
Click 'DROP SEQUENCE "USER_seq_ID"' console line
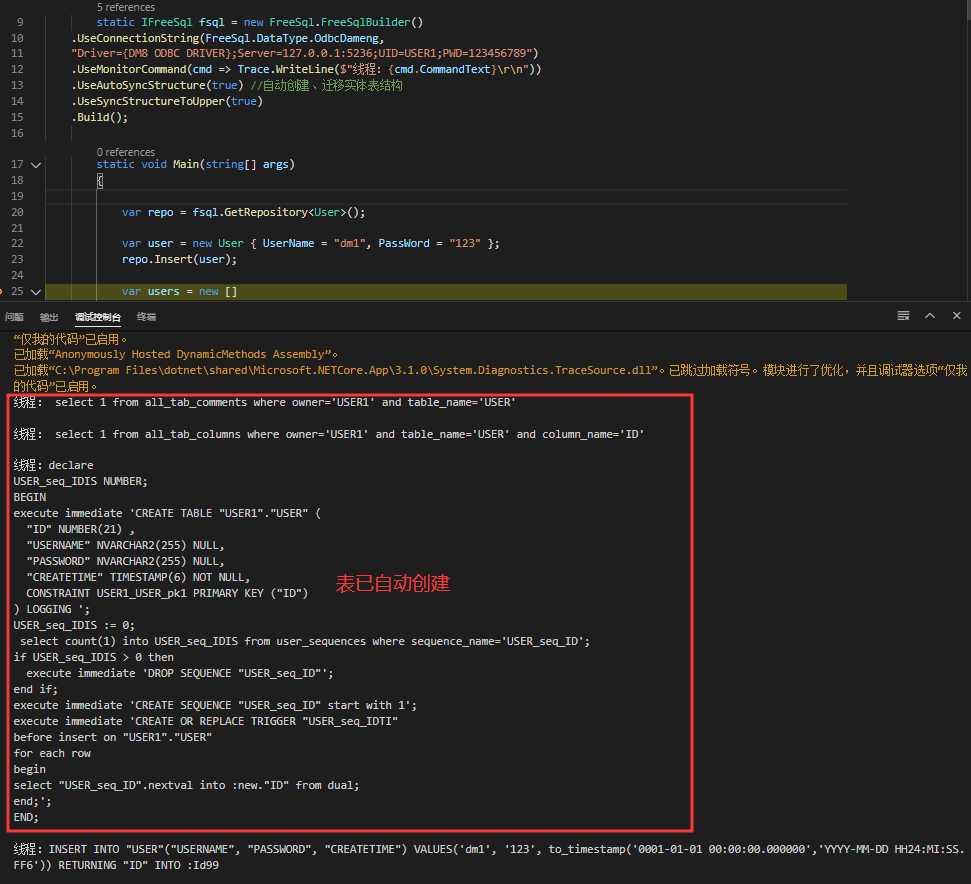[180, 674]
